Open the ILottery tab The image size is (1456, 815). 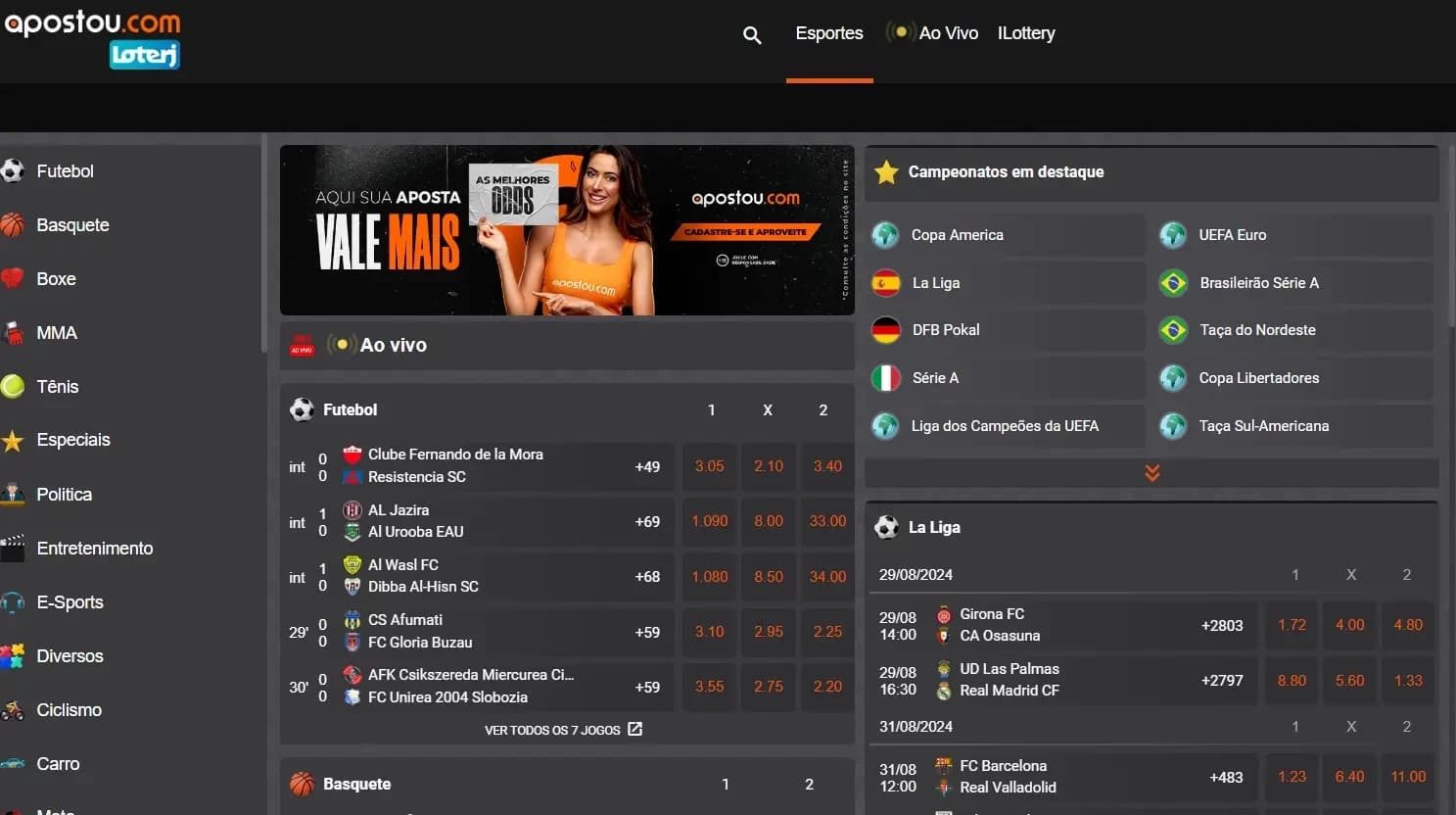pyautogui.click(x=1026, y=33)
